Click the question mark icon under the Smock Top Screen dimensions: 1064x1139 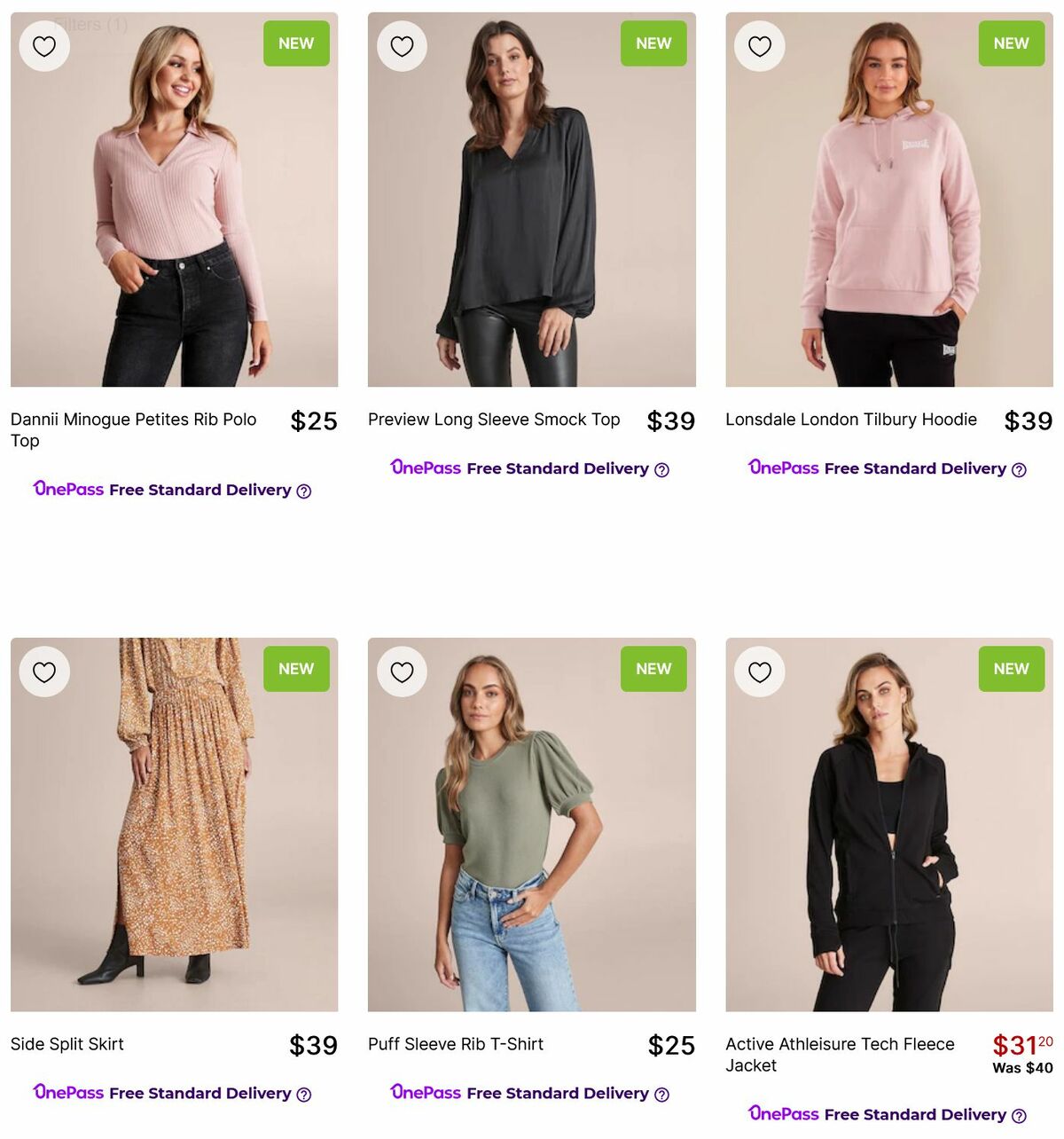coord(662,469)
